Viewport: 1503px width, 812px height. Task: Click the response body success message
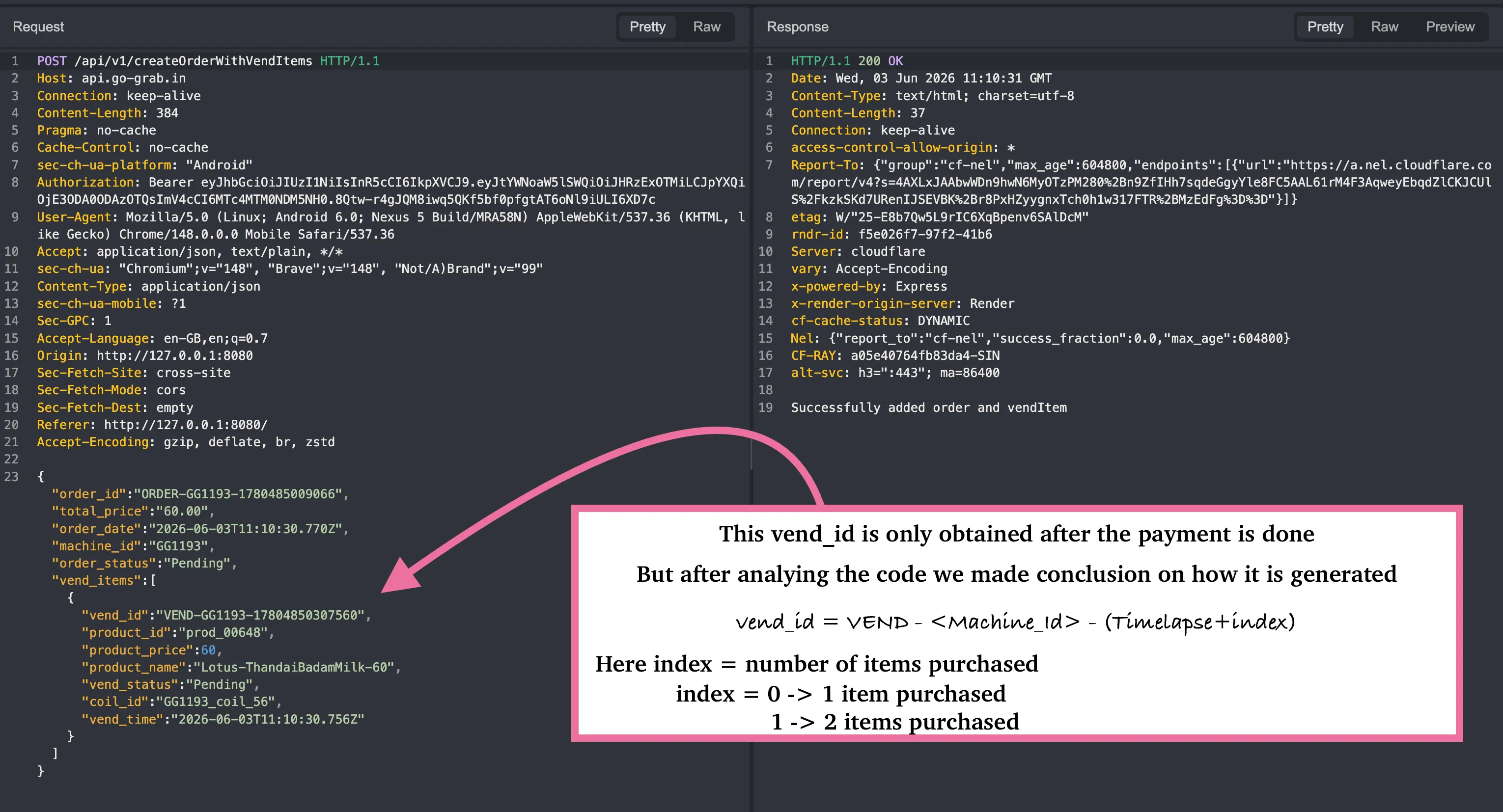(928, 407)
